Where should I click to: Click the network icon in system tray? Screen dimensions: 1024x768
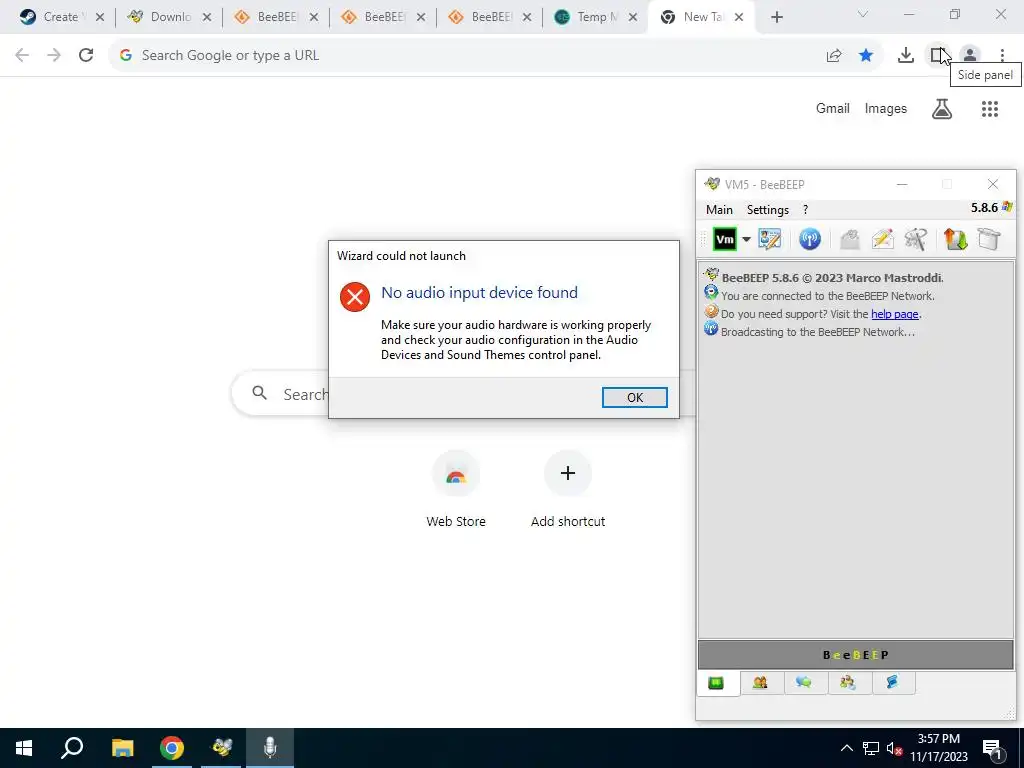(x=870, y=748)
